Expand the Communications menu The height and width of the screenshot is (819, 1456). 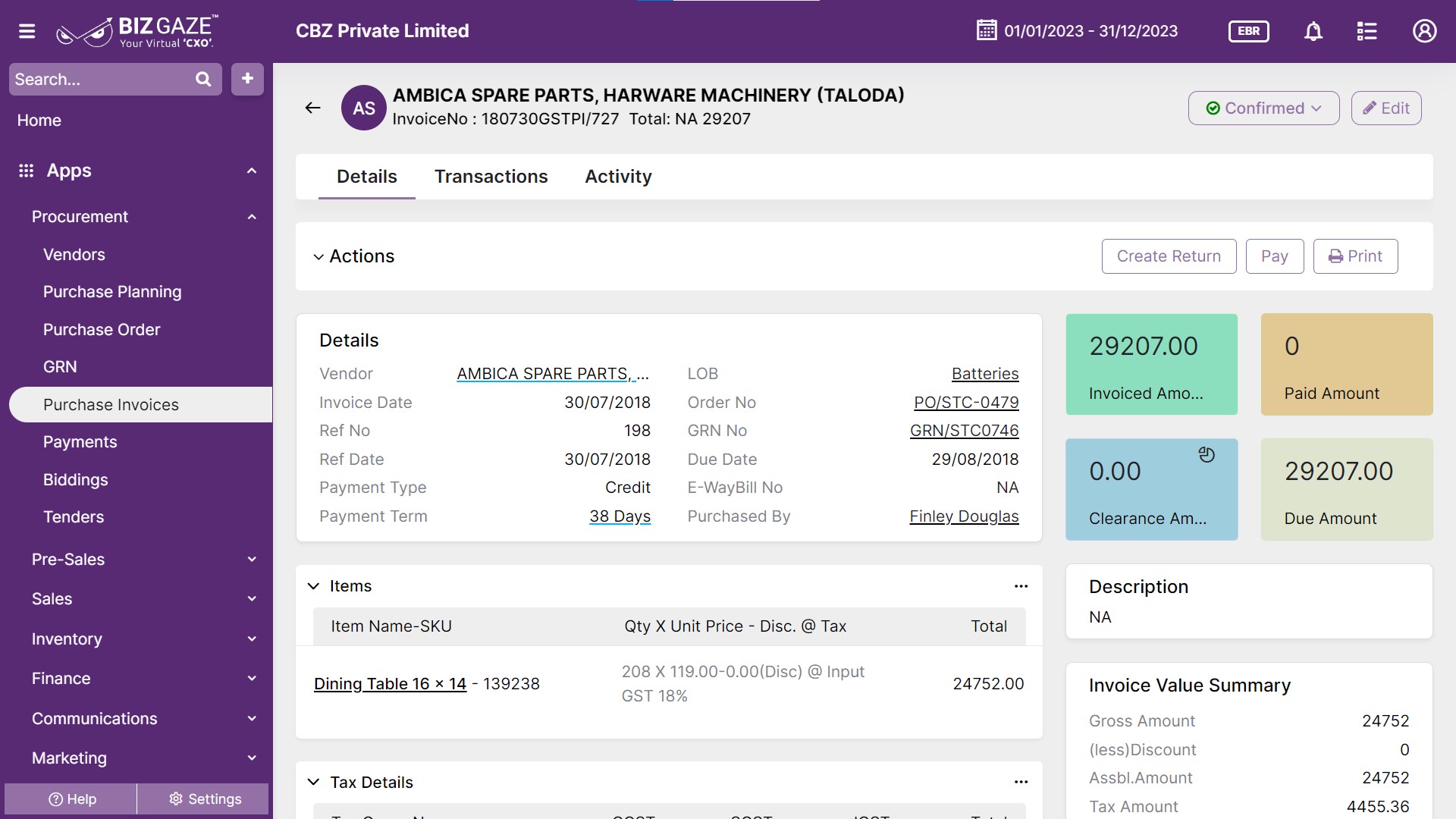(252, 719)
